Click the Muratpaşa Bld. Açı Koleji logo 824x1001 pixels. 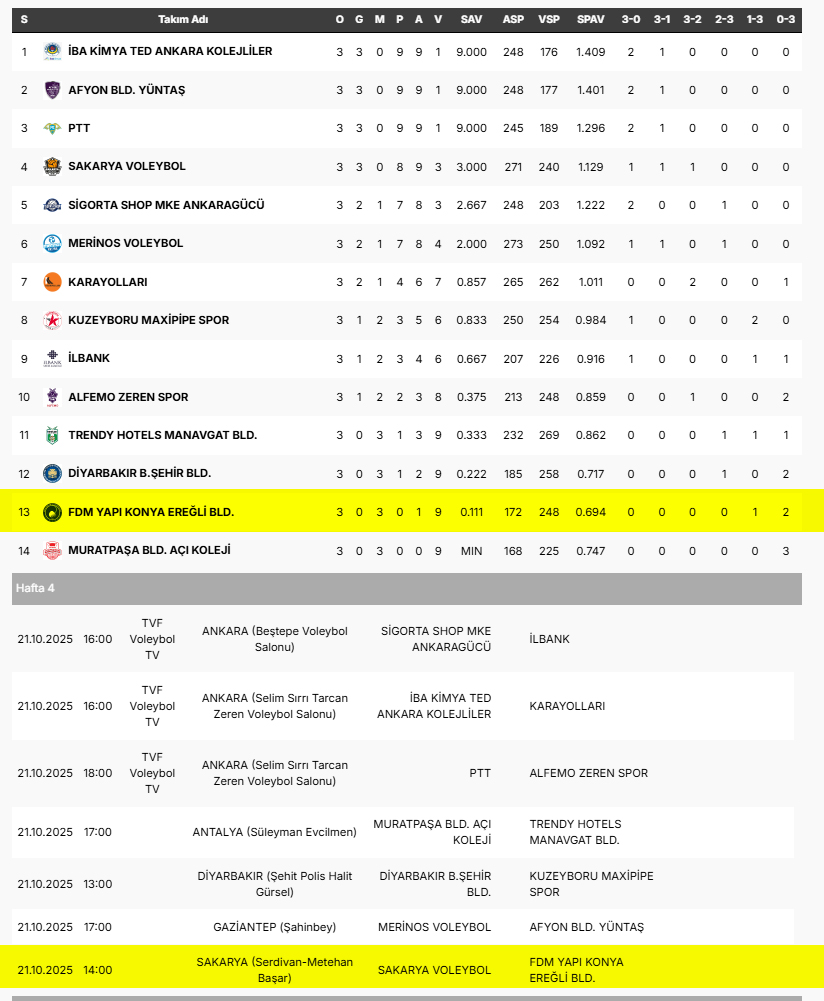pyautogui.click(x=52, y=550)
